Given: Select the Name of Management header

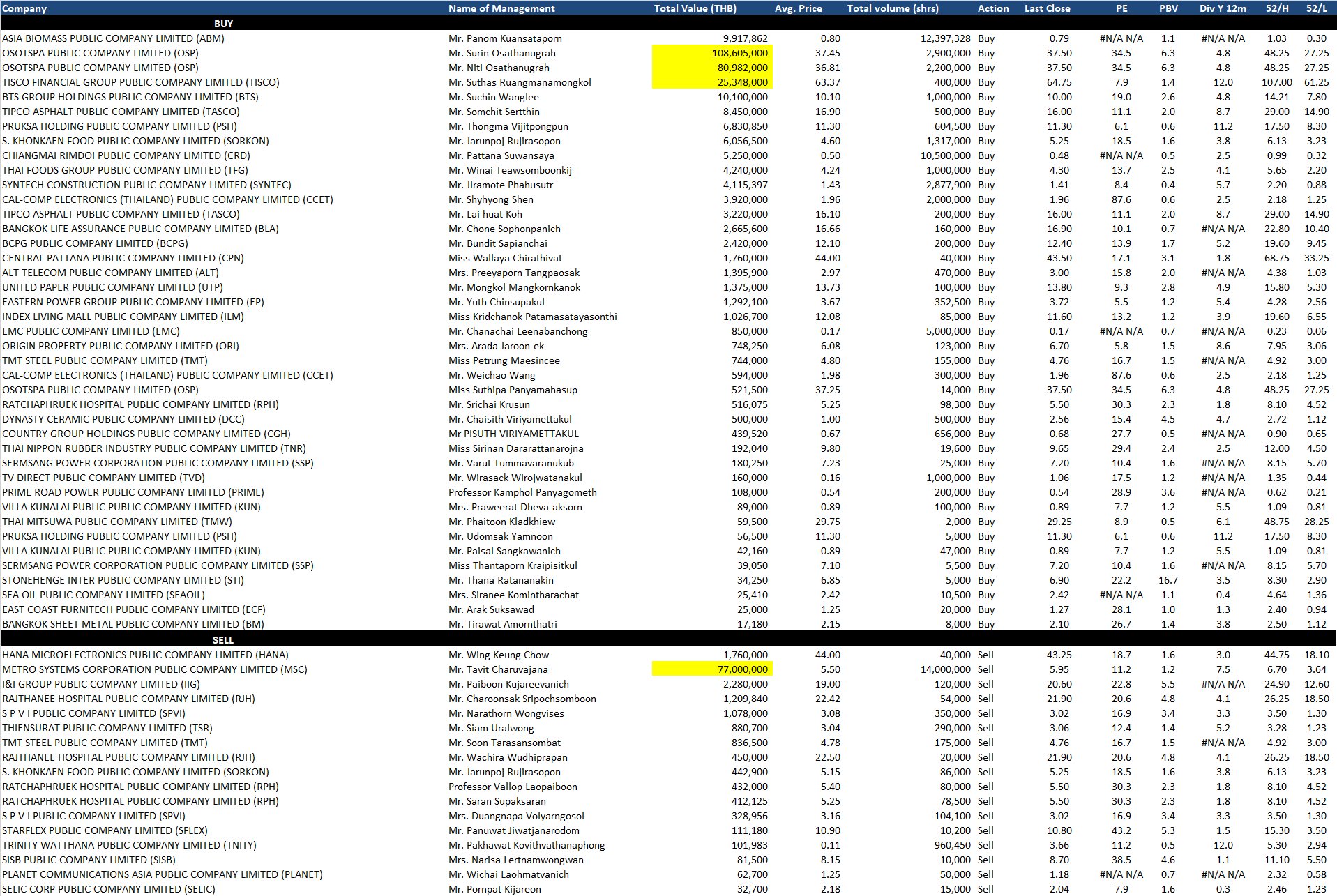Looking at the screenshot, I should click(x=501, y=8).
